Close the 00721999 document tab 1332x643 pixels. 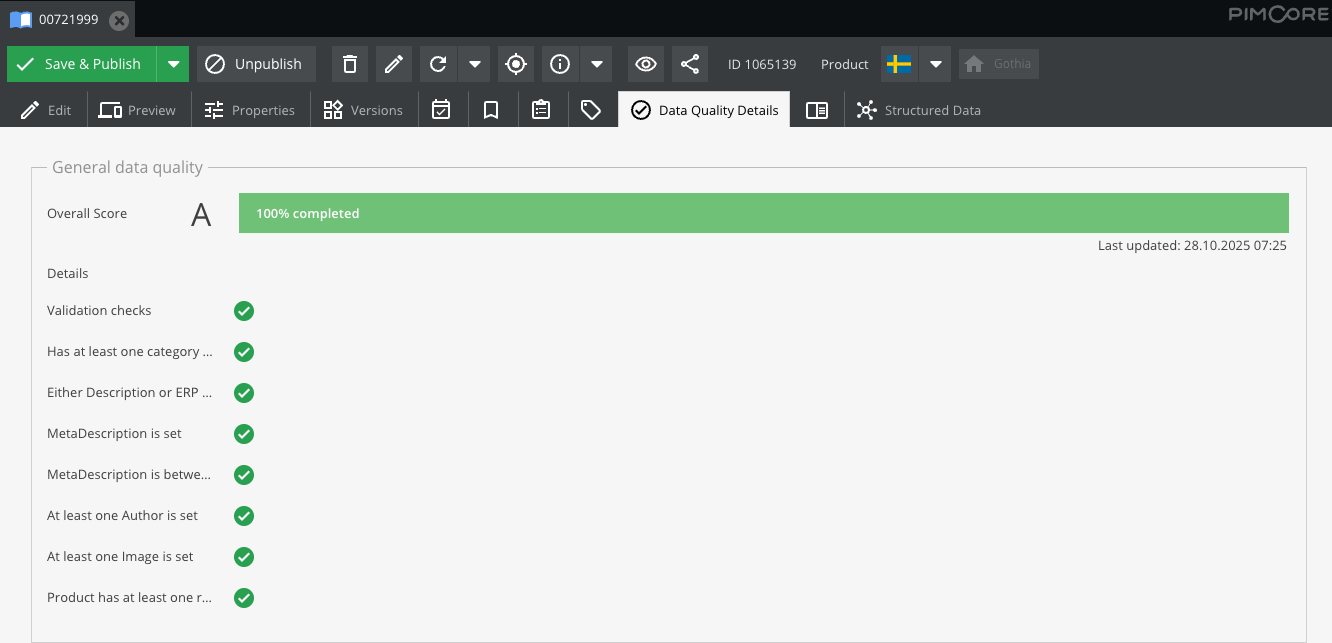click(x=118, y=20)
